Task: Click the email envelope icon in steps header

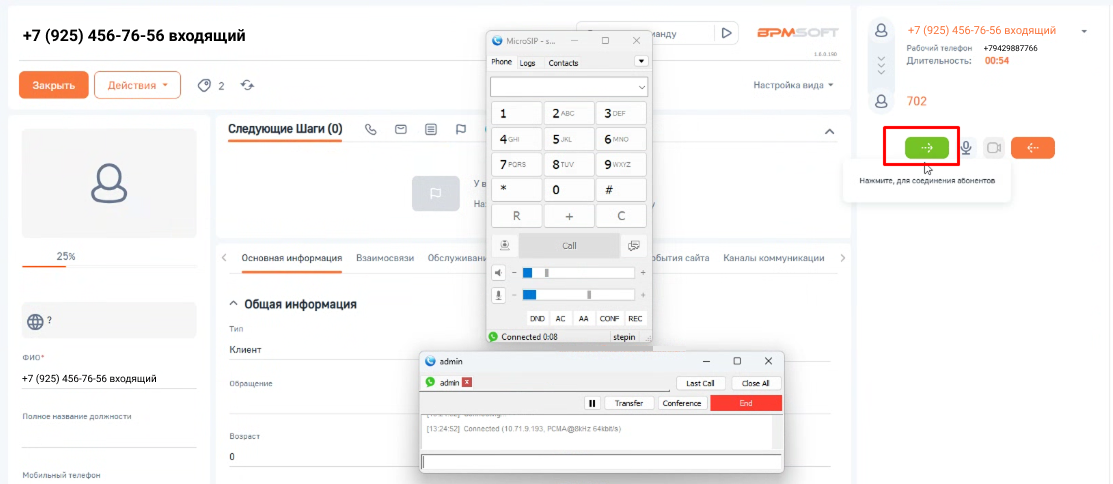Action: click(x=401, y=129)
